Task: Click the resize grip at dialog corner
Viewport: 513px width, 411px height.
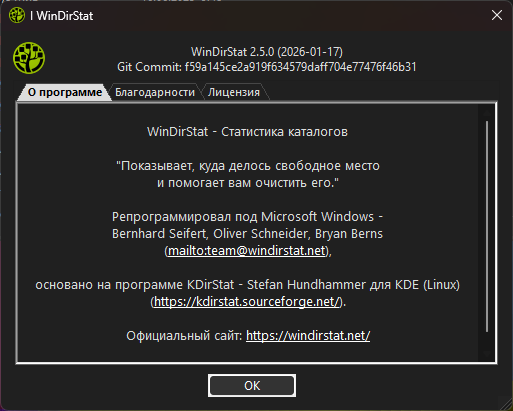Action: pos(505,403)
